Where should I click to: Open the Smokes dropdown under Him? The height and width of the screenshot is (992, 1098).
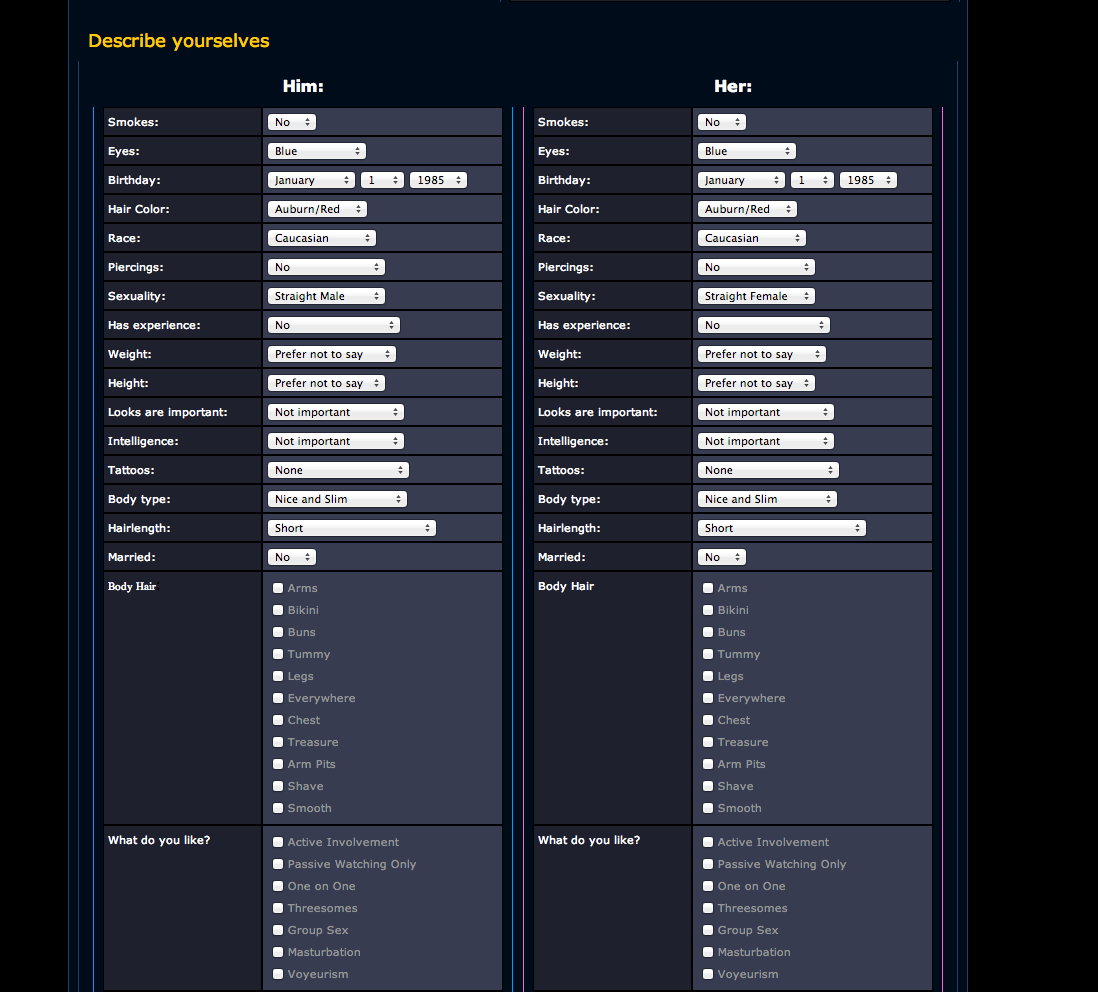[291, 122]
